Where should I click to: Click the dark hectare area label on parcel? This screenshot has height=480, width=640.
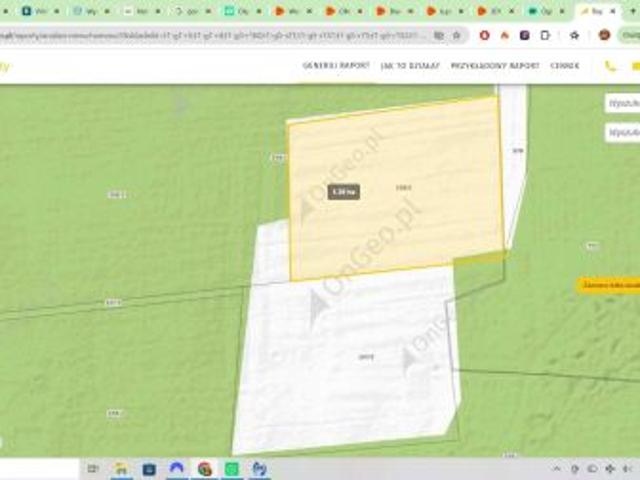344,191
